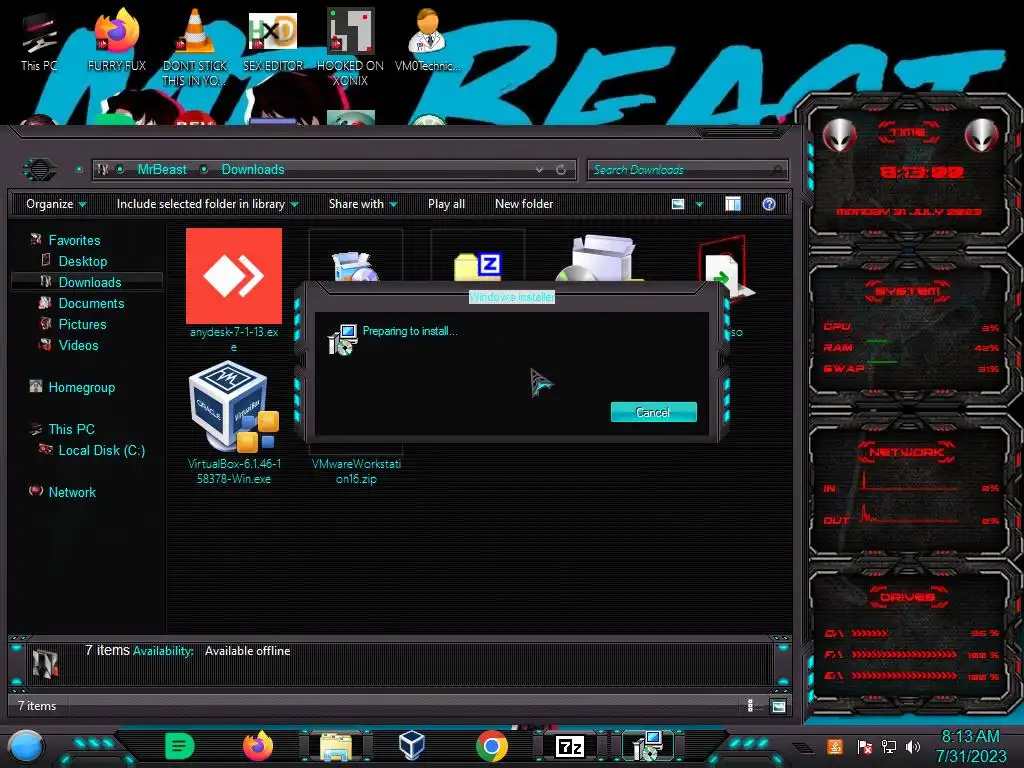Open the Action Center flag tray icon

click(x=864, y=746)
